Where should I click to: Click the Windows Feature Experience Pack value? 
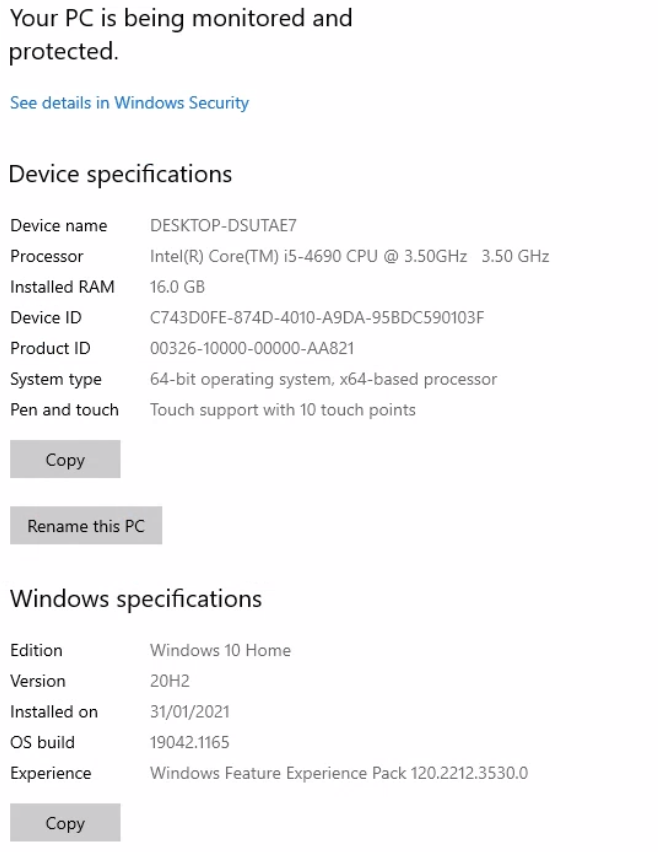tap(339, 773)
